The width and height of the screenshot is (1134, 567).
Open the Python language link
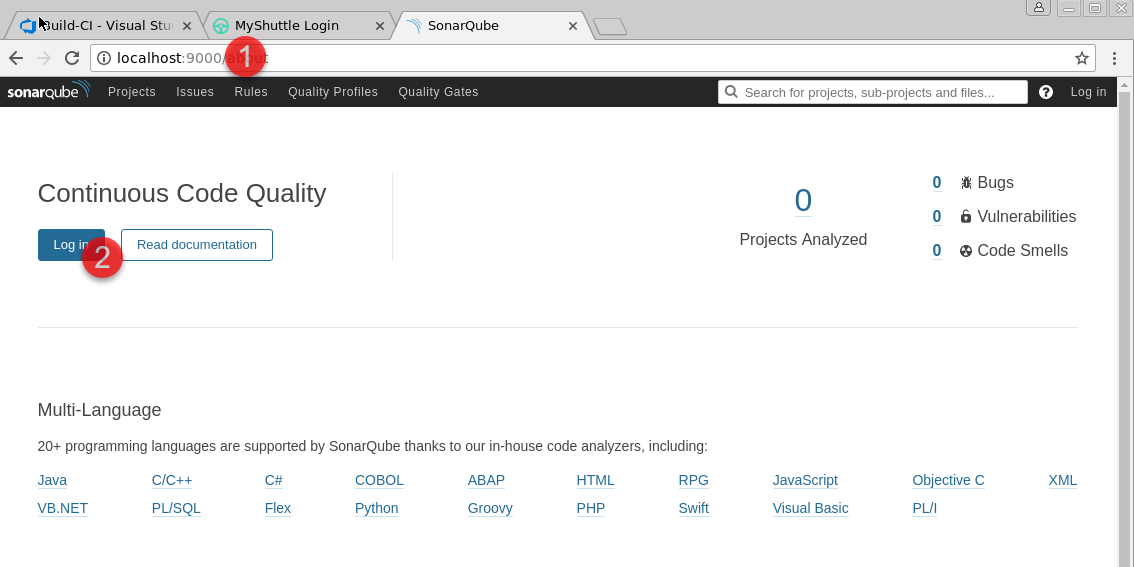[x=376, y=508]
